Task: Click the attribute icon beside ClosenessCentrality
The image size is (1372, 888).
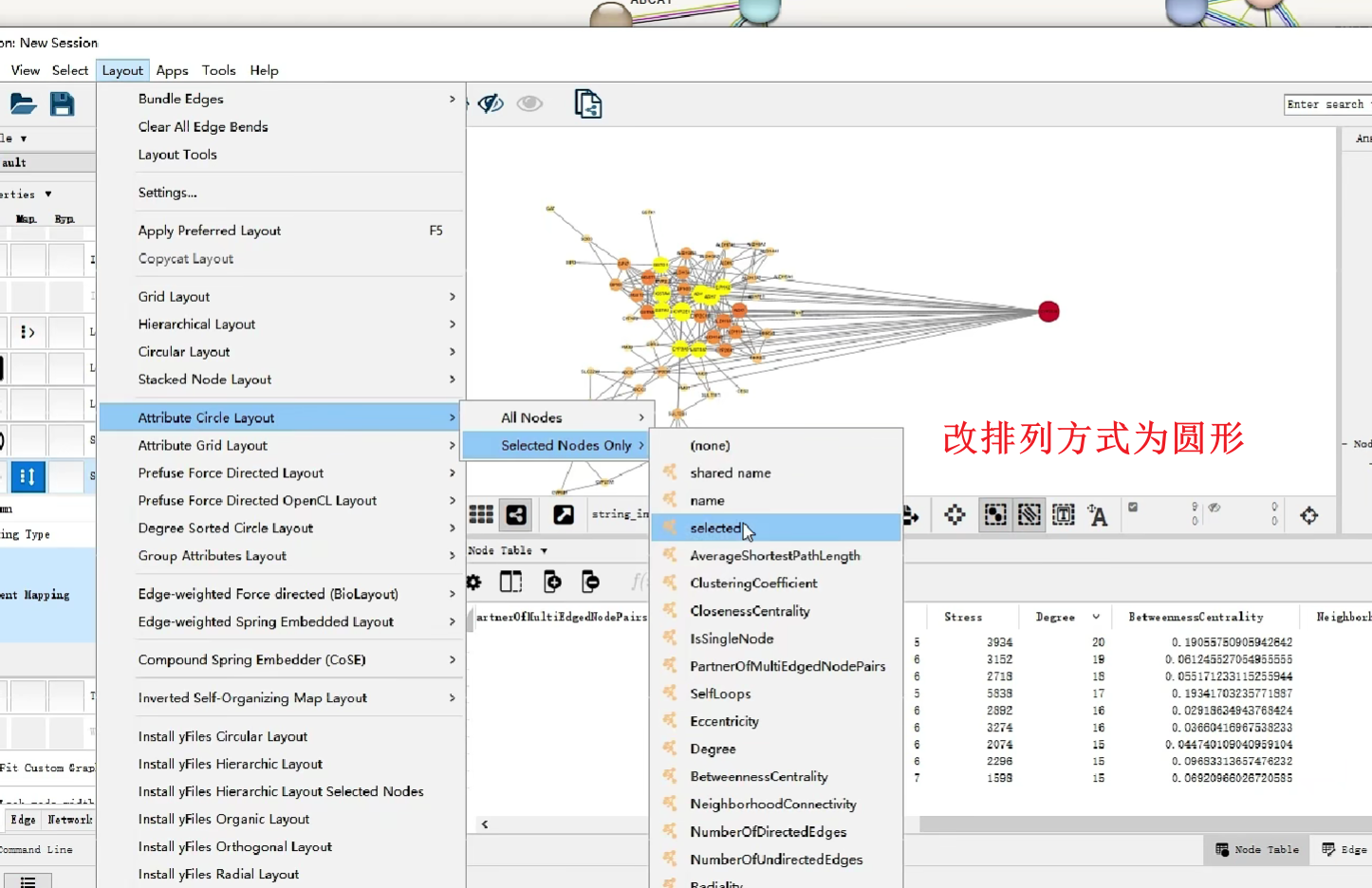Action: pos(670,610)
